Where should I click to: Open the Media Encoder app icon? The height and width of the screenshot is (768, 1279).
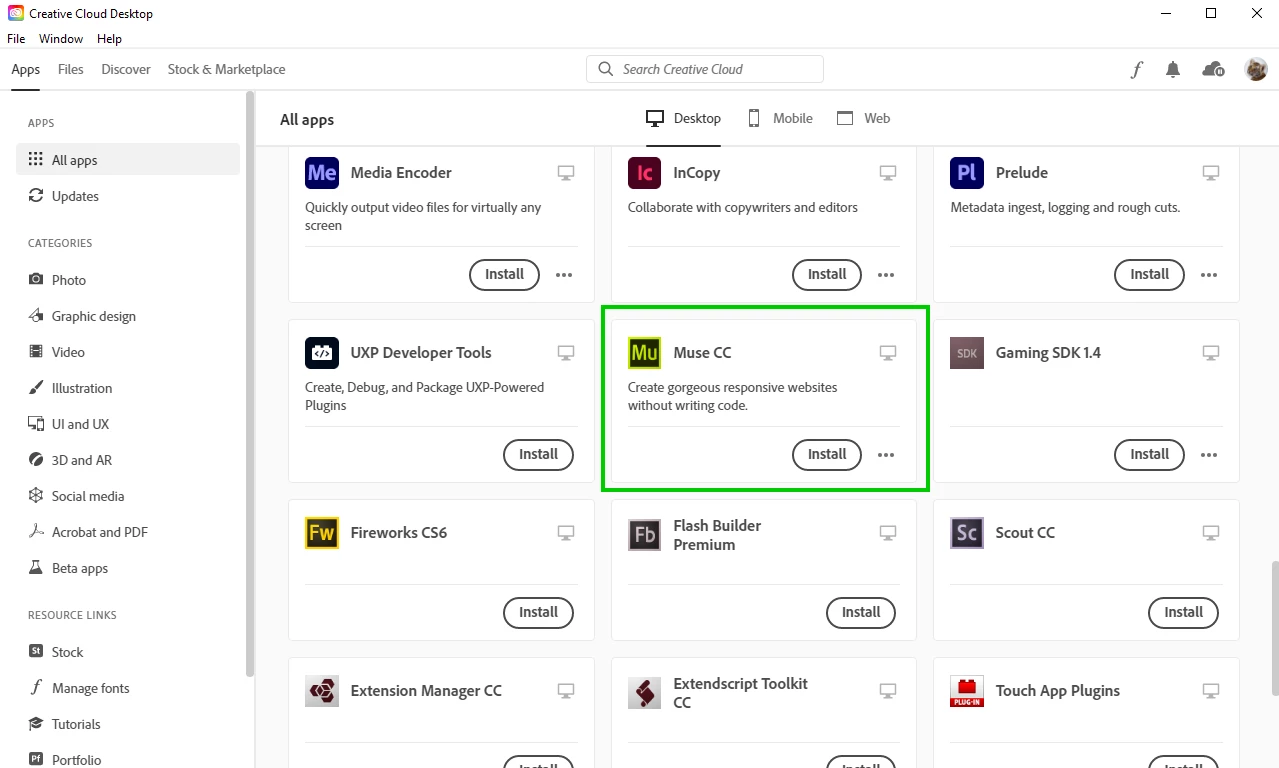pos(322,173)
